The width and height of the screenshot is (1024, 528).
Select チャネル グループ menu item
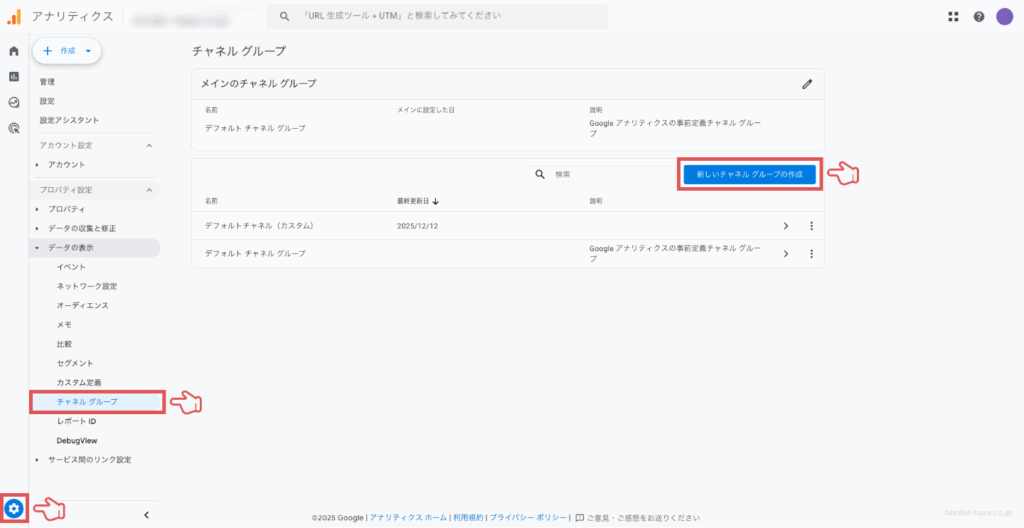click(x=97, y=402)
